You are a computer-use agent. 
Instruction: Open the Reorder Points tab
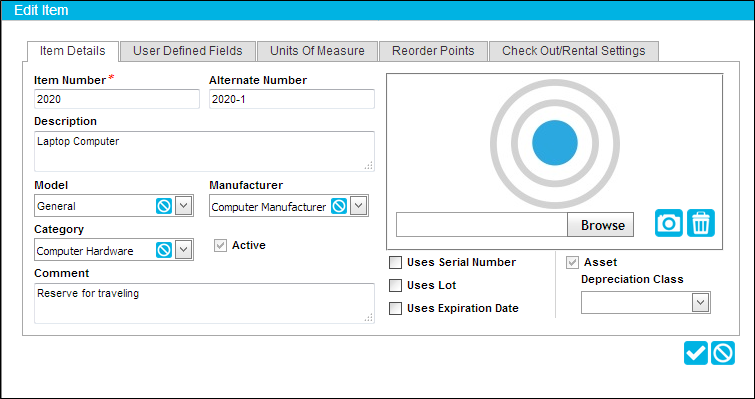[433, 51]
